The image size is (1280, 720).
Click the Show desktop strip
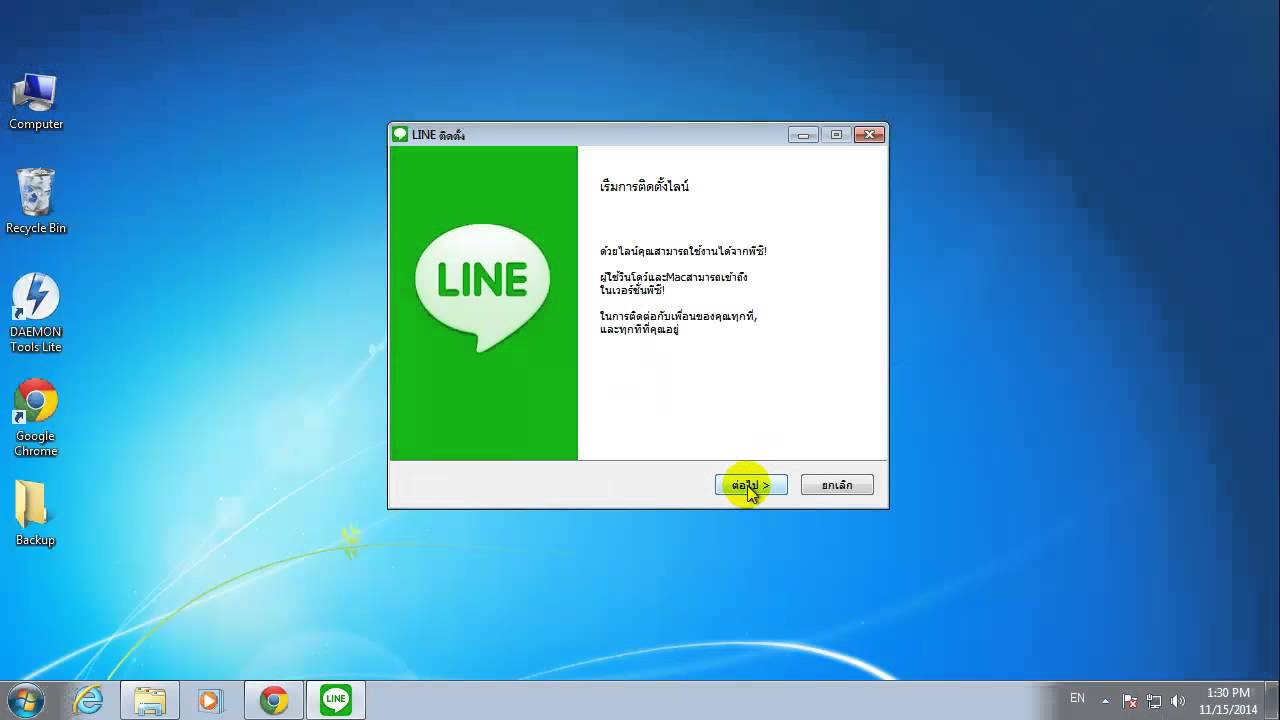1273,700
